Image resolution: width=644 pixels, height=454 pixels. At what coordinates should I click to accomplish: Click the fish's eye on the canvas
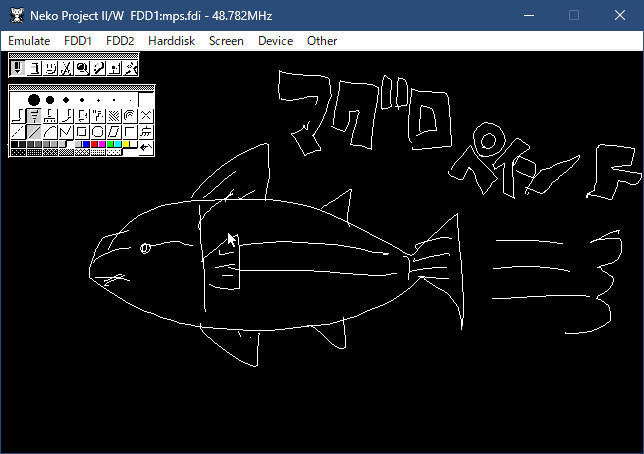(145, 247)
